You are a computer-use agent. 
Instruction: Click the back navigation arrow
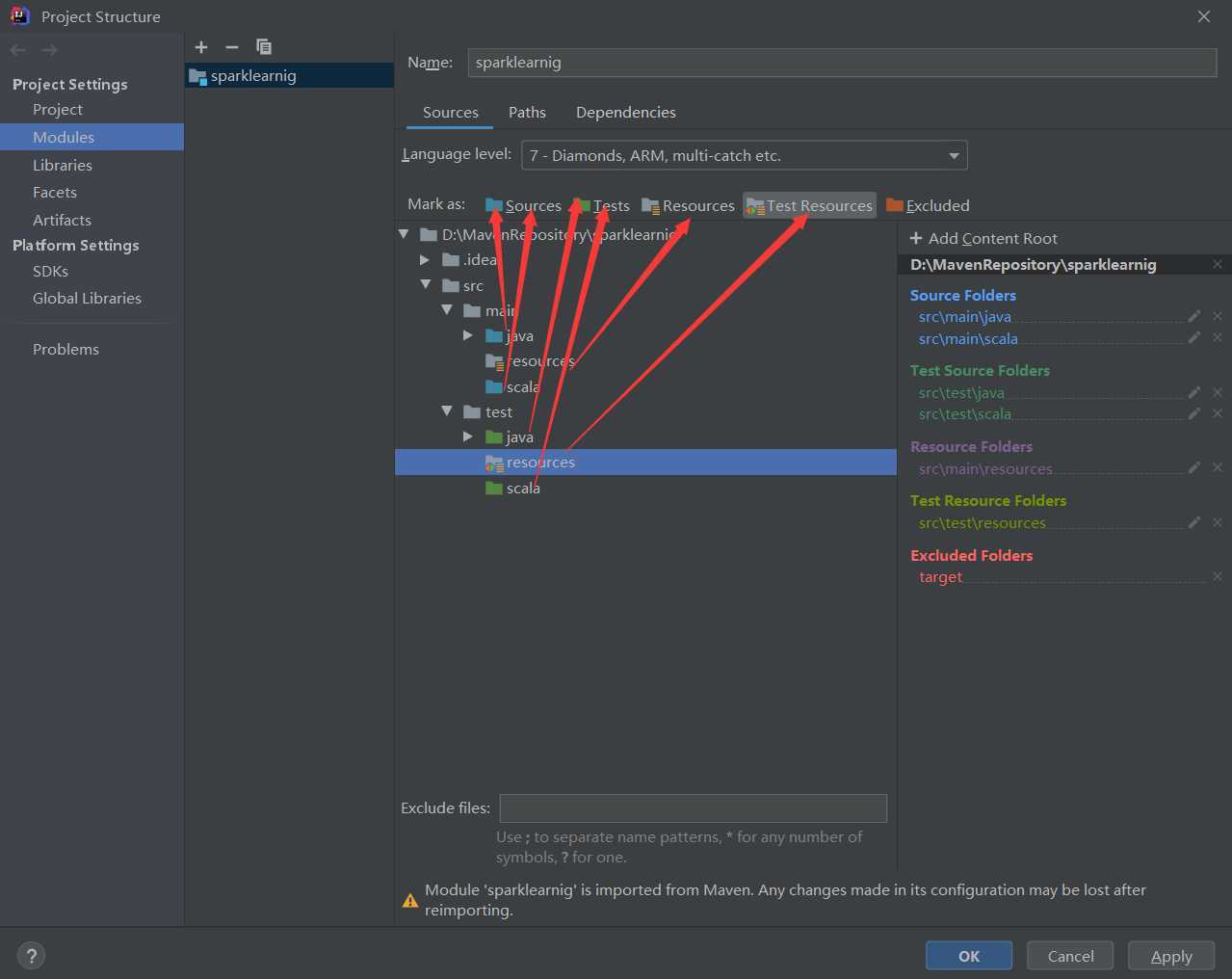18,50
